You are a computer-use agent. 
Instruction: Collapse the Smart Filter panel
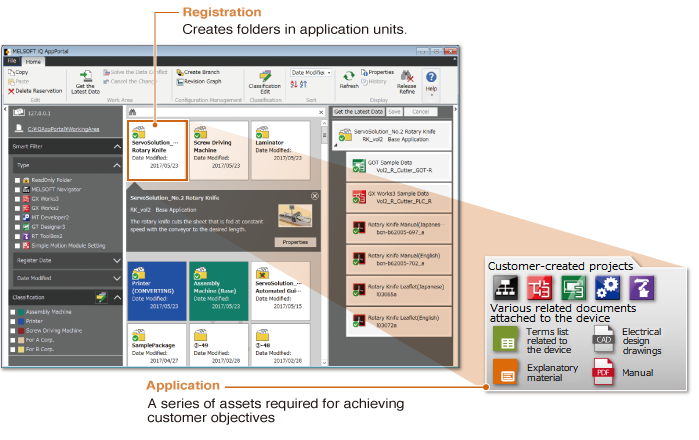(x=115, y=146)
